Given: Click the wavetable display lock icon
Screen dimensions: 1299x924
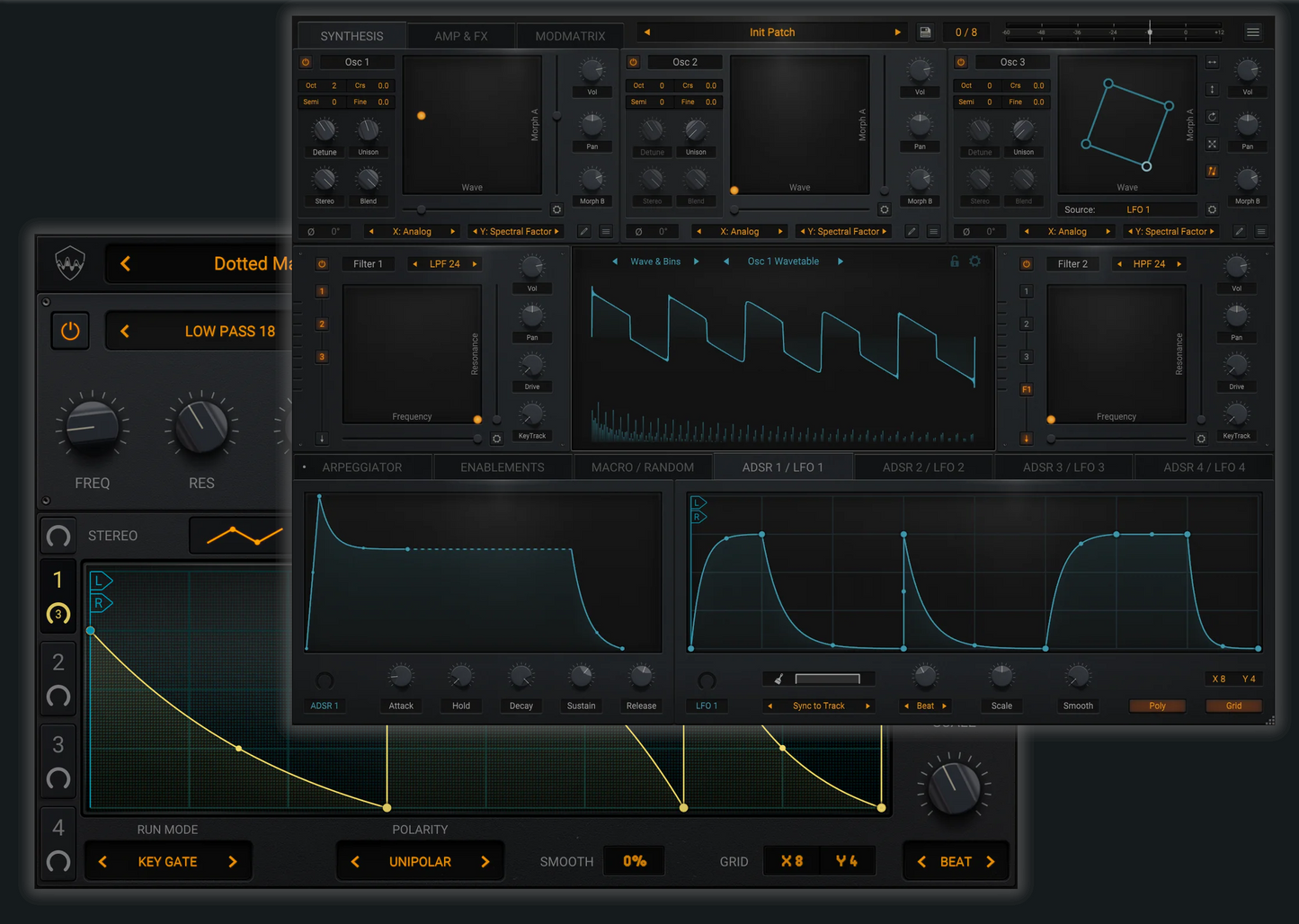Looking at the screenshot, I should 955,262.
